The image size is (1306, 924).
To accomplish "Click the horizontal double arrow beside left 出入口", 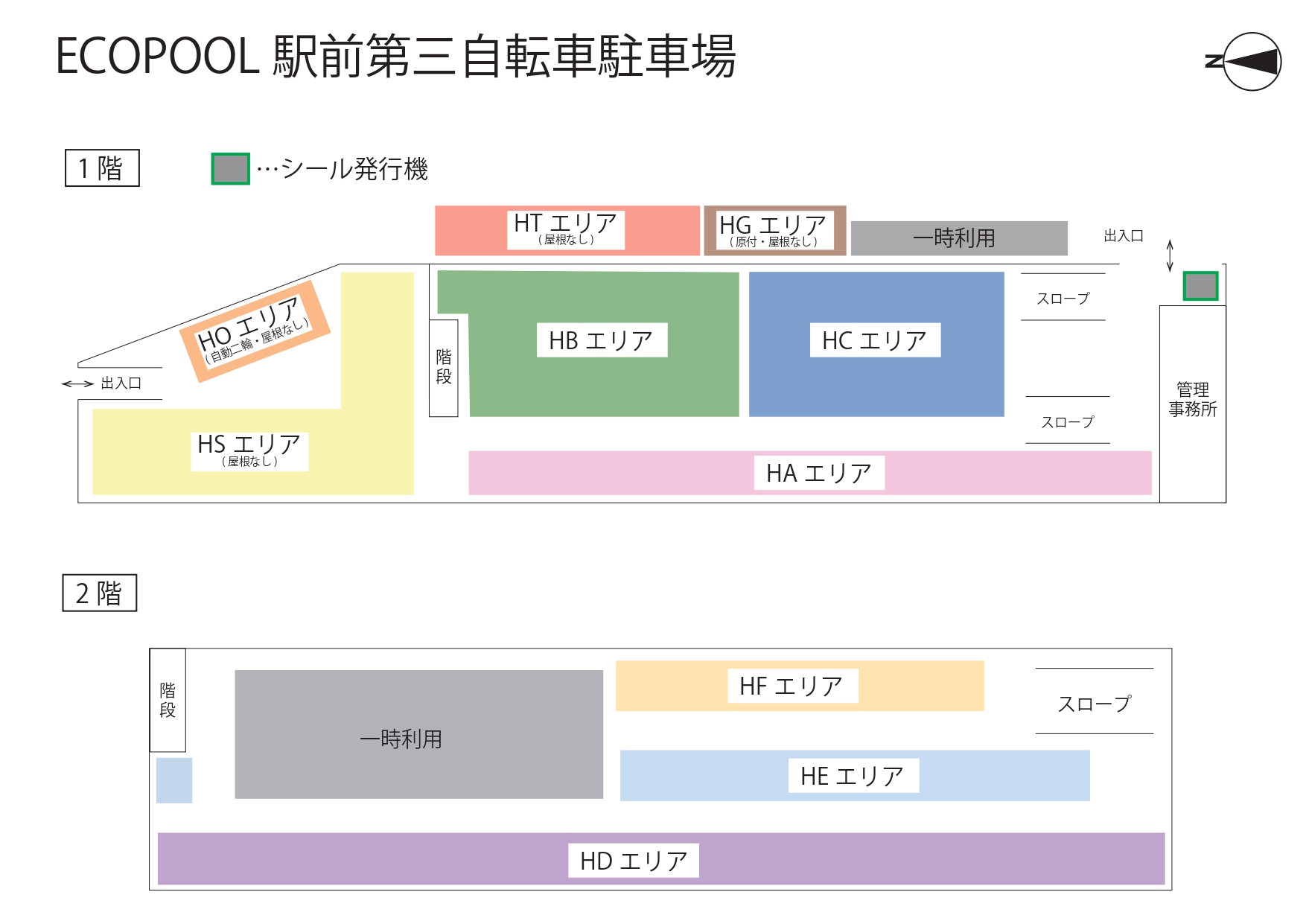I will pos(77,384).
